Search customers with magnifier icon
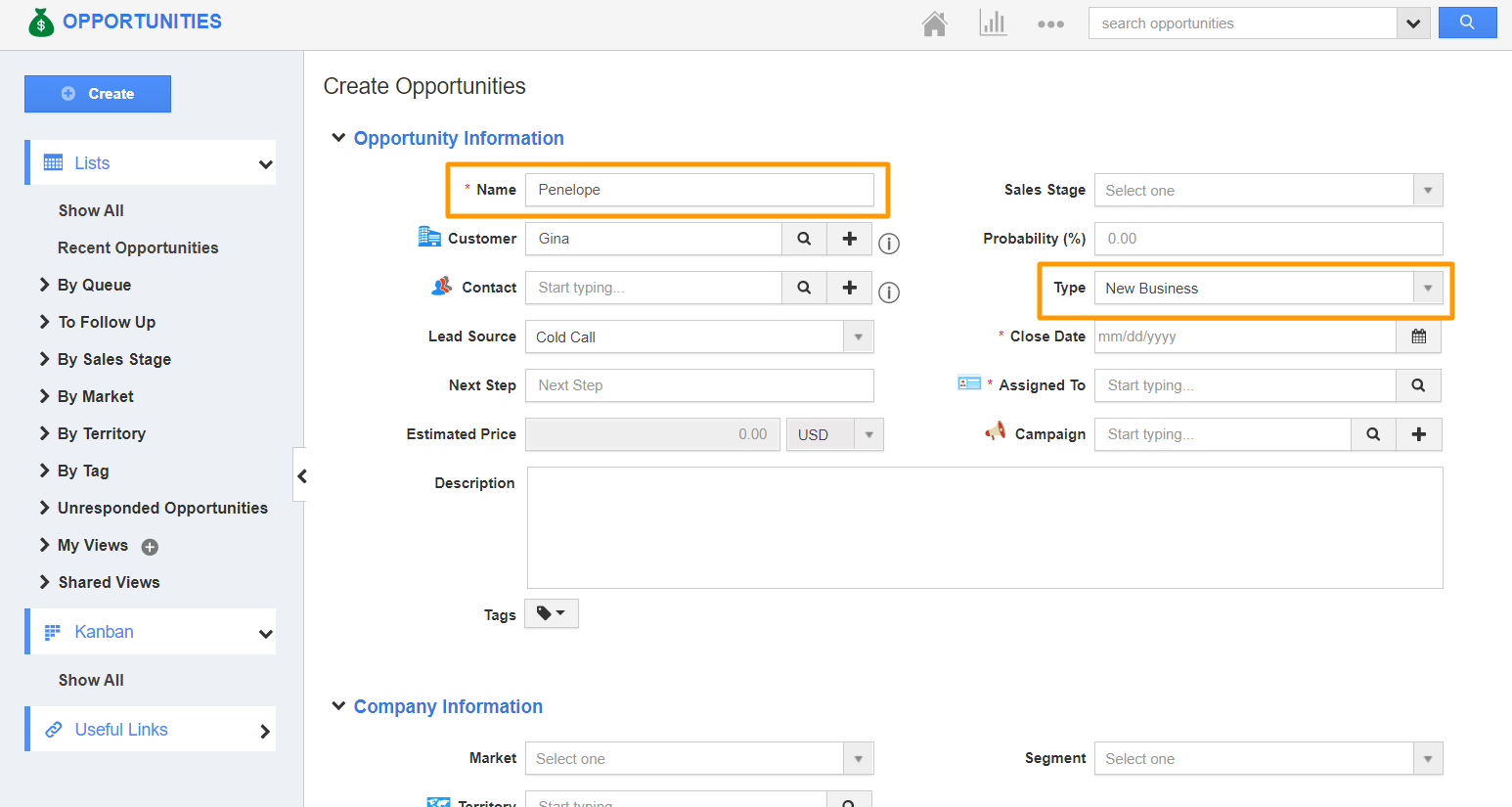 click(x=804, y=239)
